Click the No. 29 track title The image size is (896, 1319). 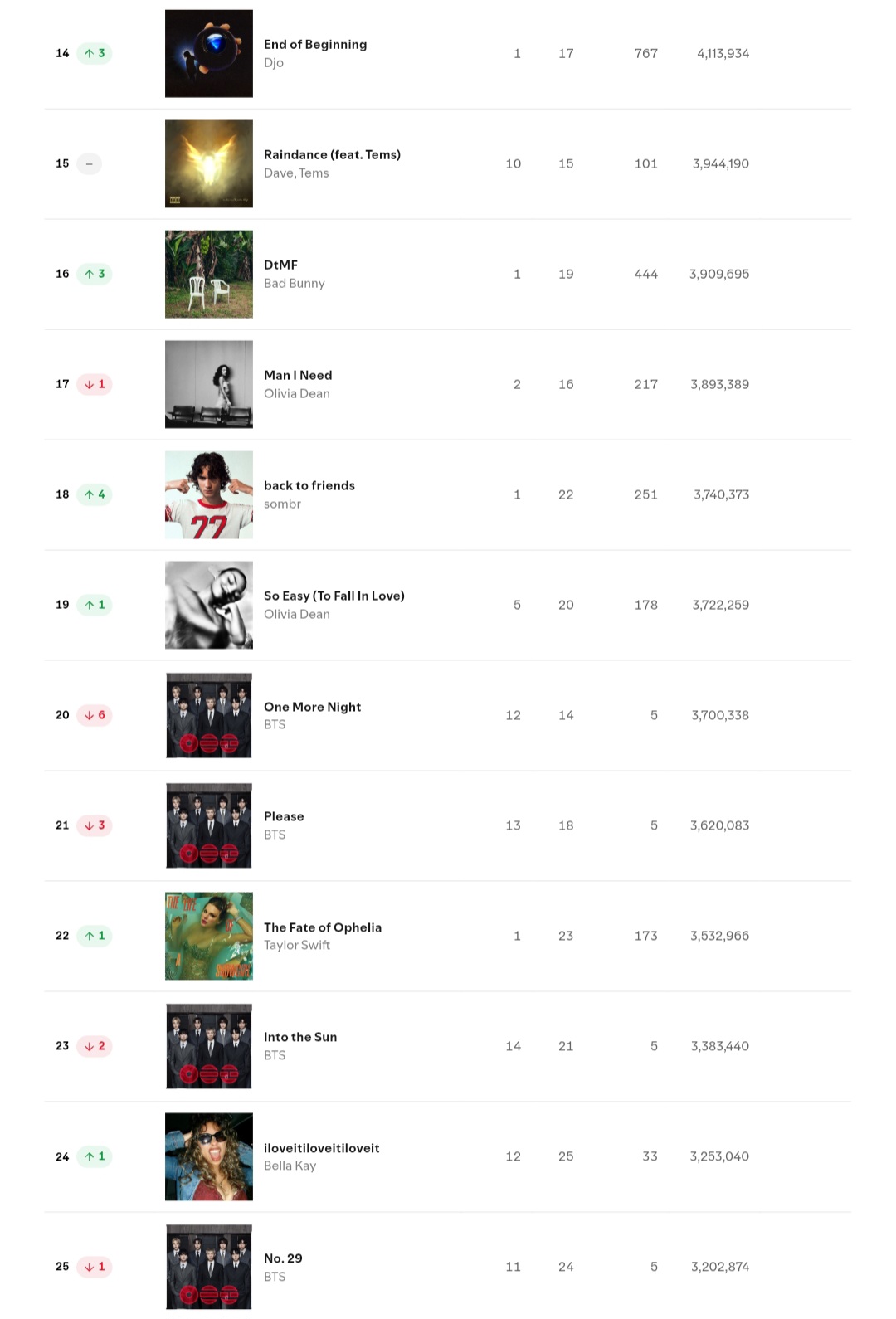tap(283, 1258)
